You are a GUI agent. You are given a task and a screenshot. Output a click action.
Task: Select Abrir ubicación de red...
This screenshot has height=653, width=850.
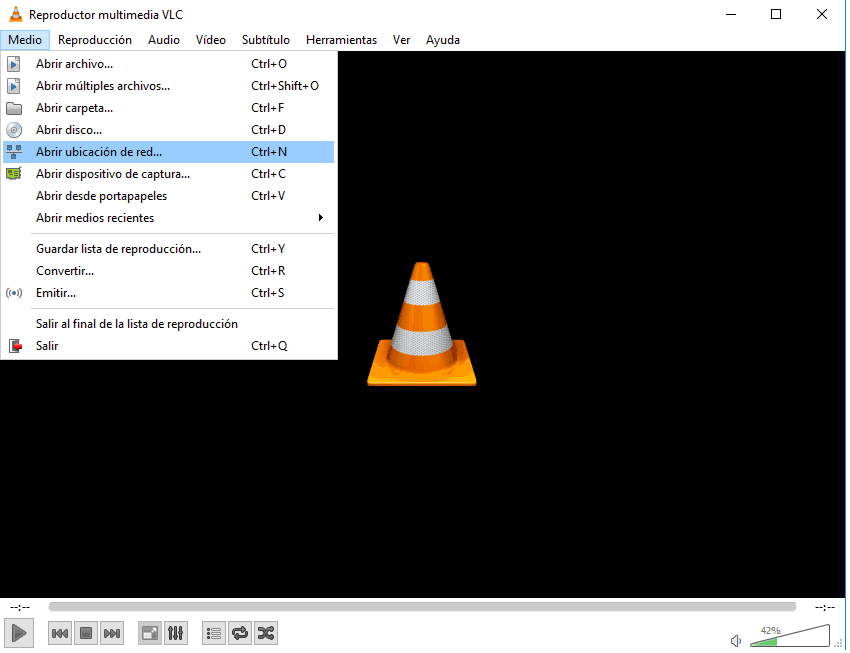tap(169, 152)
